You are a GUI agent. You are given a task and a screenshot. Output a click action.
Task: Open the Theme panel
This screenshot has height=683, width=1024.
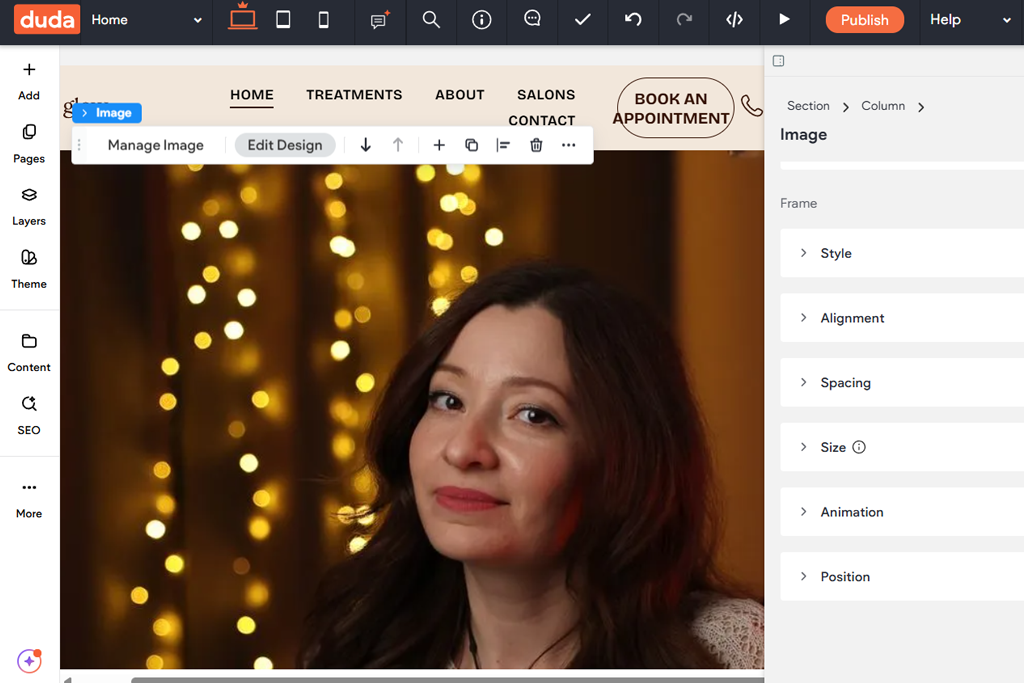(x=29, y=268)
